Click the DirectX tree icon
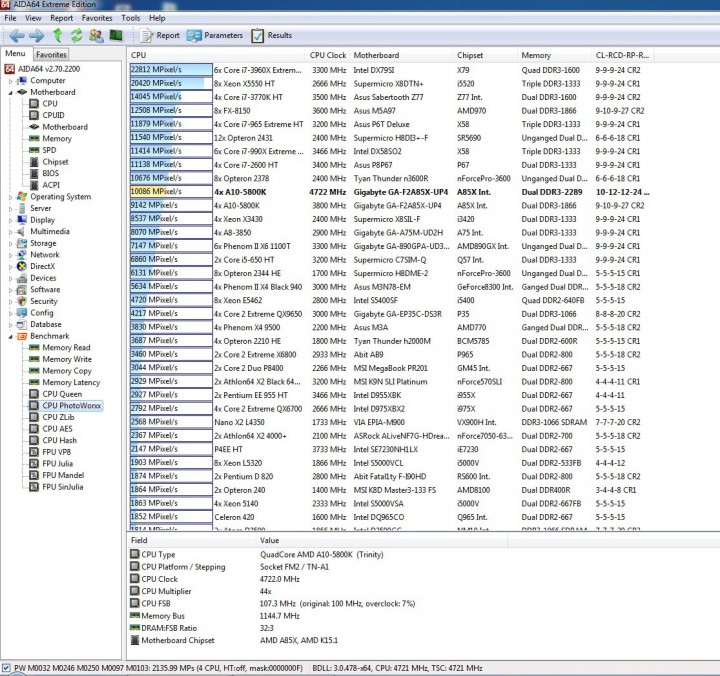The width and height of the screenshot is (720, 676). tap(22, 266)
